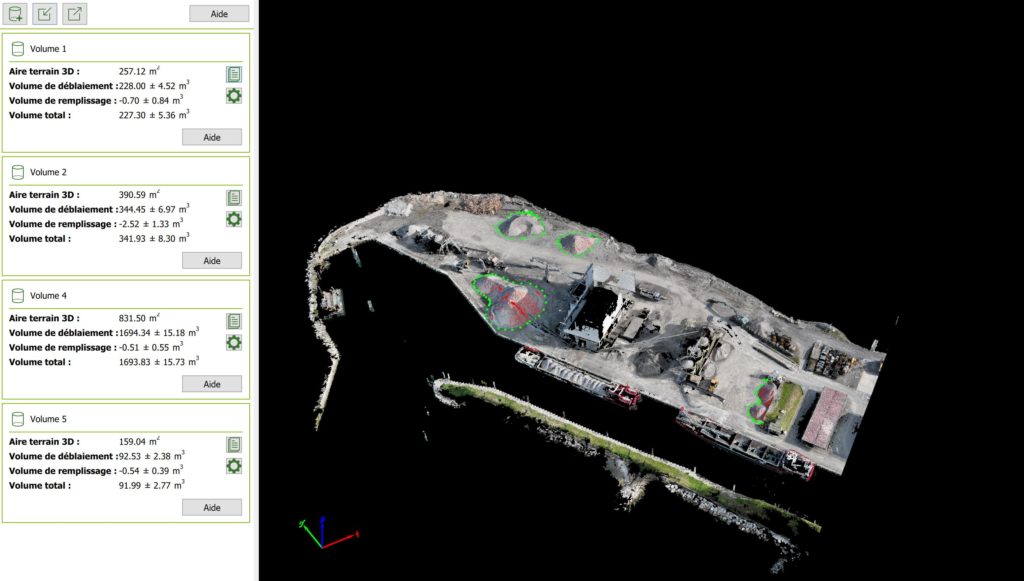Image resolution: width=1024 pixels, height=581 pixels.
Task: Click the large red stockpile in 3D view
Action: pos(511,300)
